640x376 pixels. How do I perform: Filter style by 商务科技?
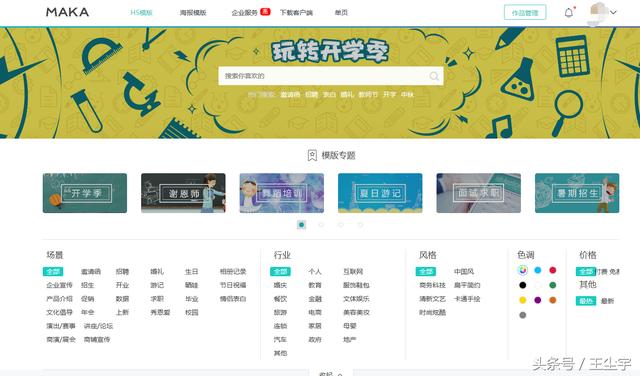432,285
